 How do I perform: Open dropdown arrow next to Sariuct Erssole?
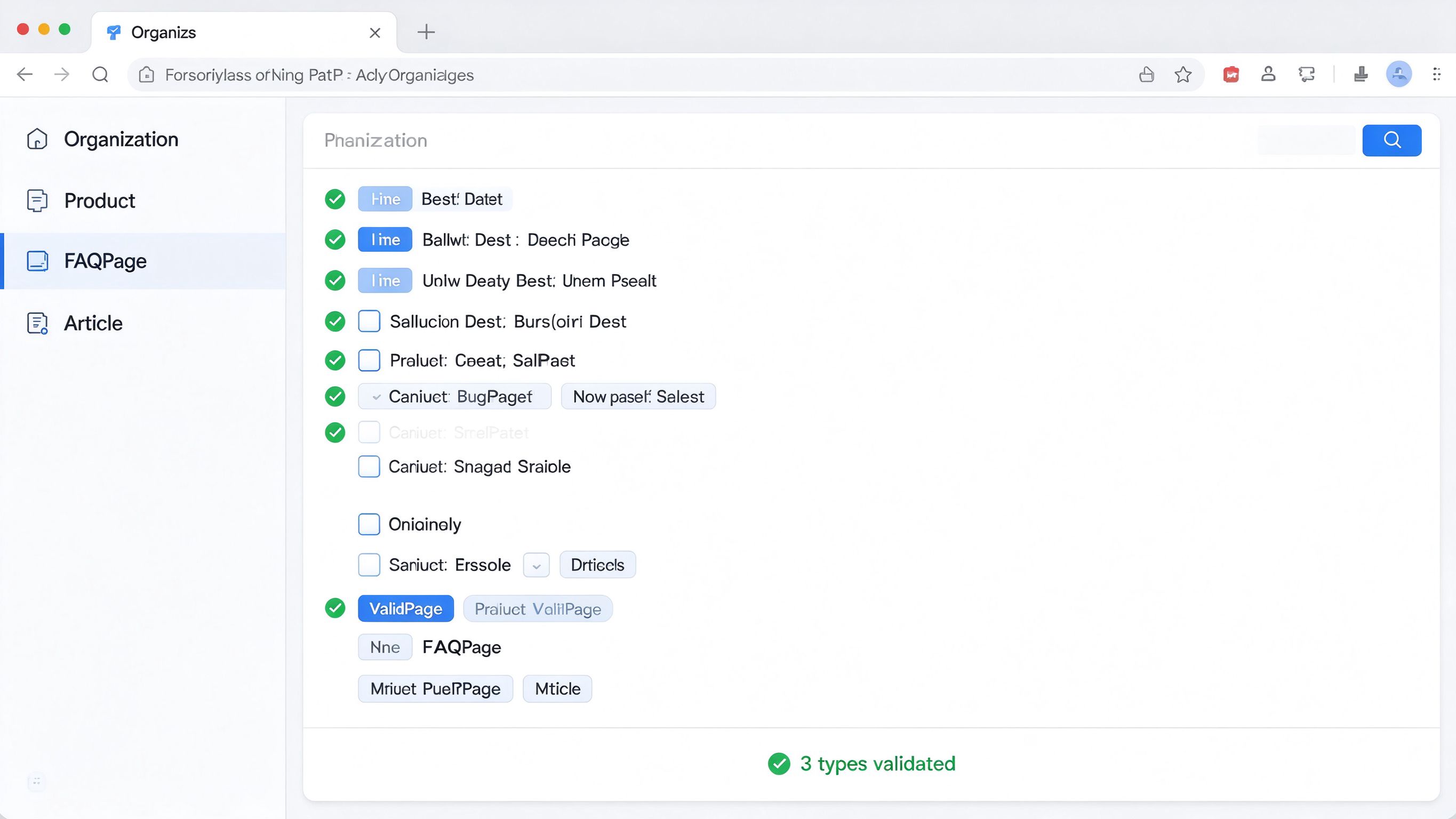pos(537,565)
